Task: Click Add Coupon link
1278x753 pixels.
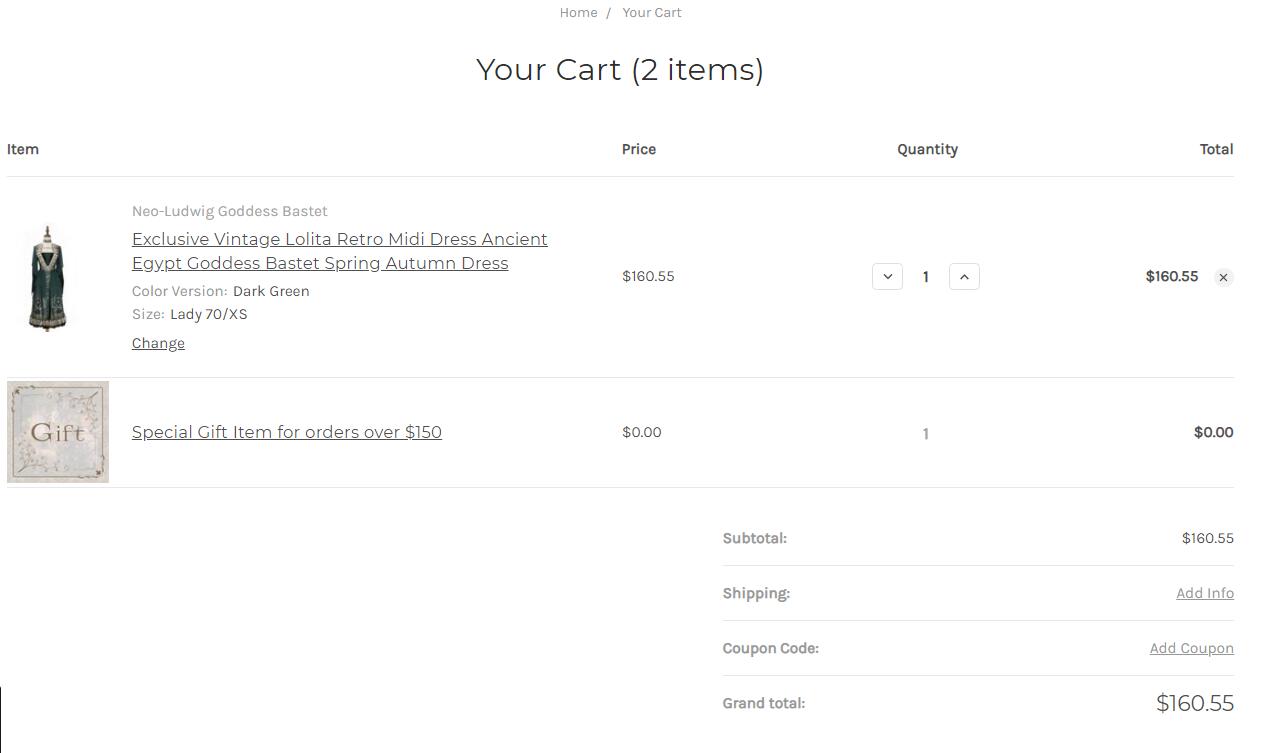Action: (1191, 648)
